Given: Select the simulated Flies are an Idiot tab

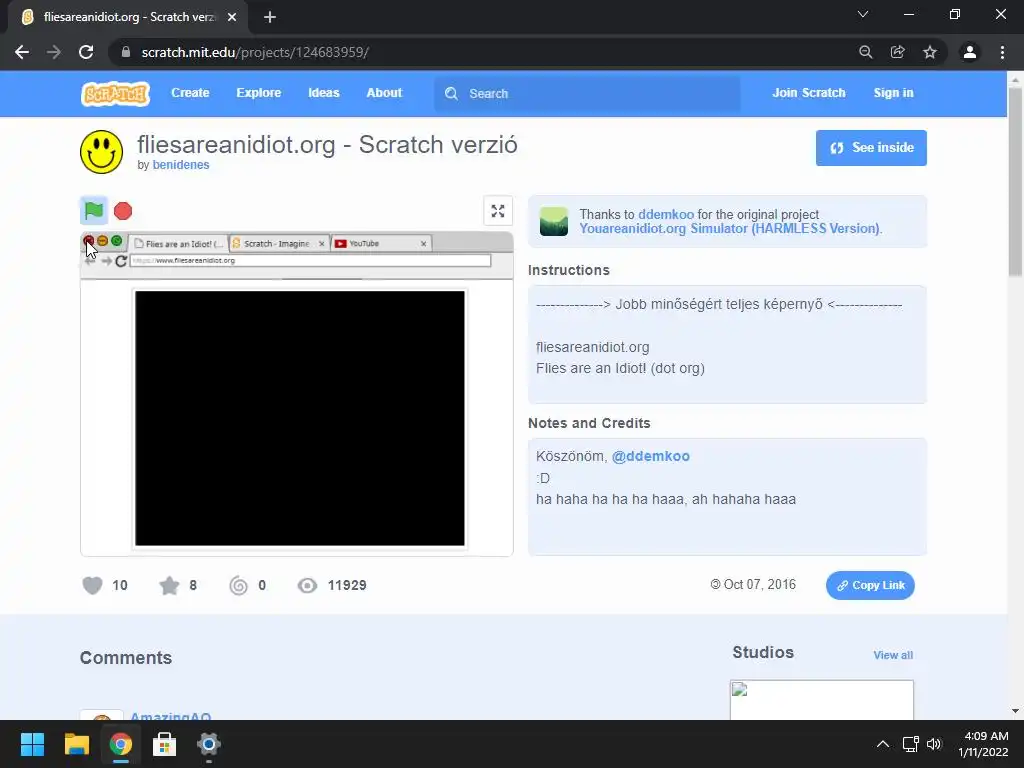Looking at the screenshot, I should click(x=178, y=244).
